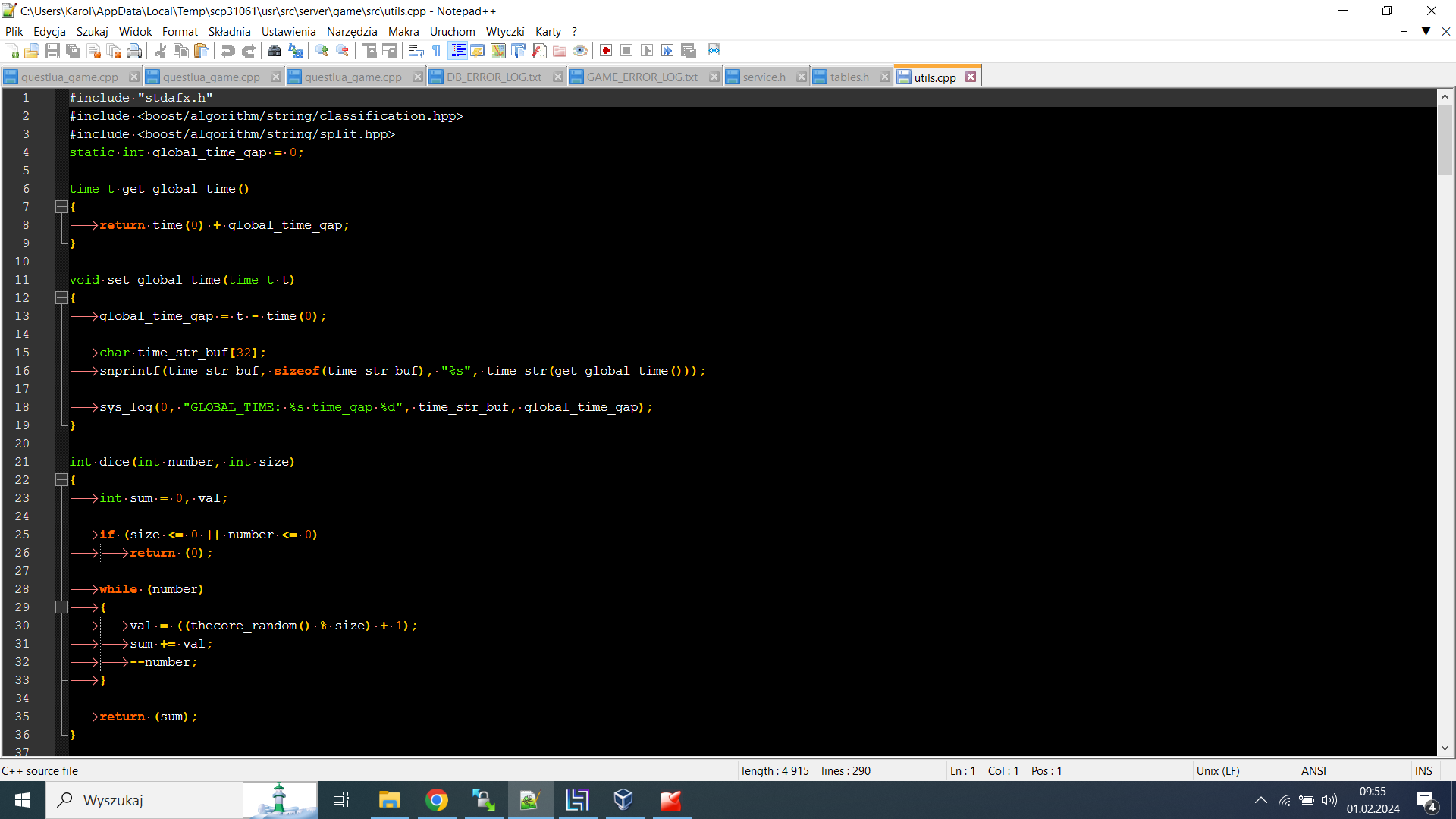
Task: Collapse the dice function fold marker
Action: tap(61, 479)
